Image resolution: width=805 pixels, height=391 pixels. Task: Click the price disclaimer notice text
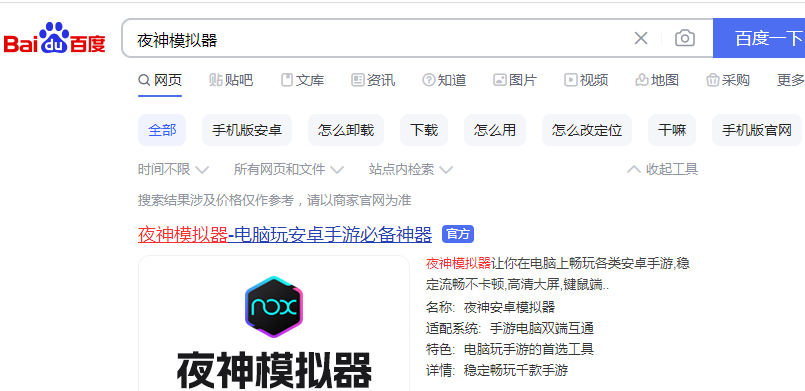[x=275, y=200]
